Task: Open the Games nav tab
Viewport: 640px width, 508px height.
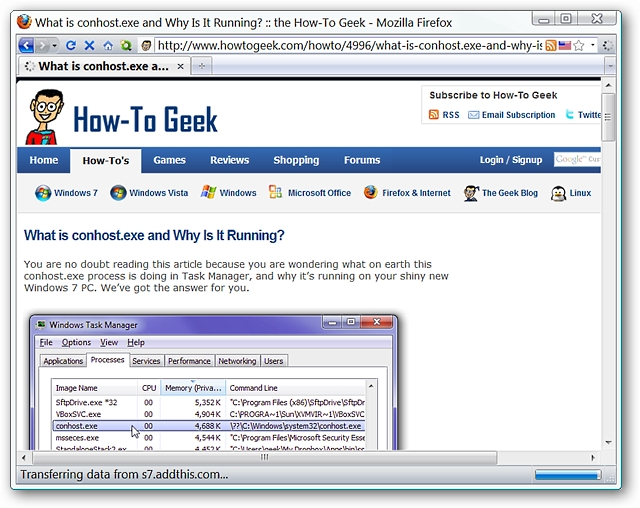Action: pyautogui.click(x=169, y=160)
